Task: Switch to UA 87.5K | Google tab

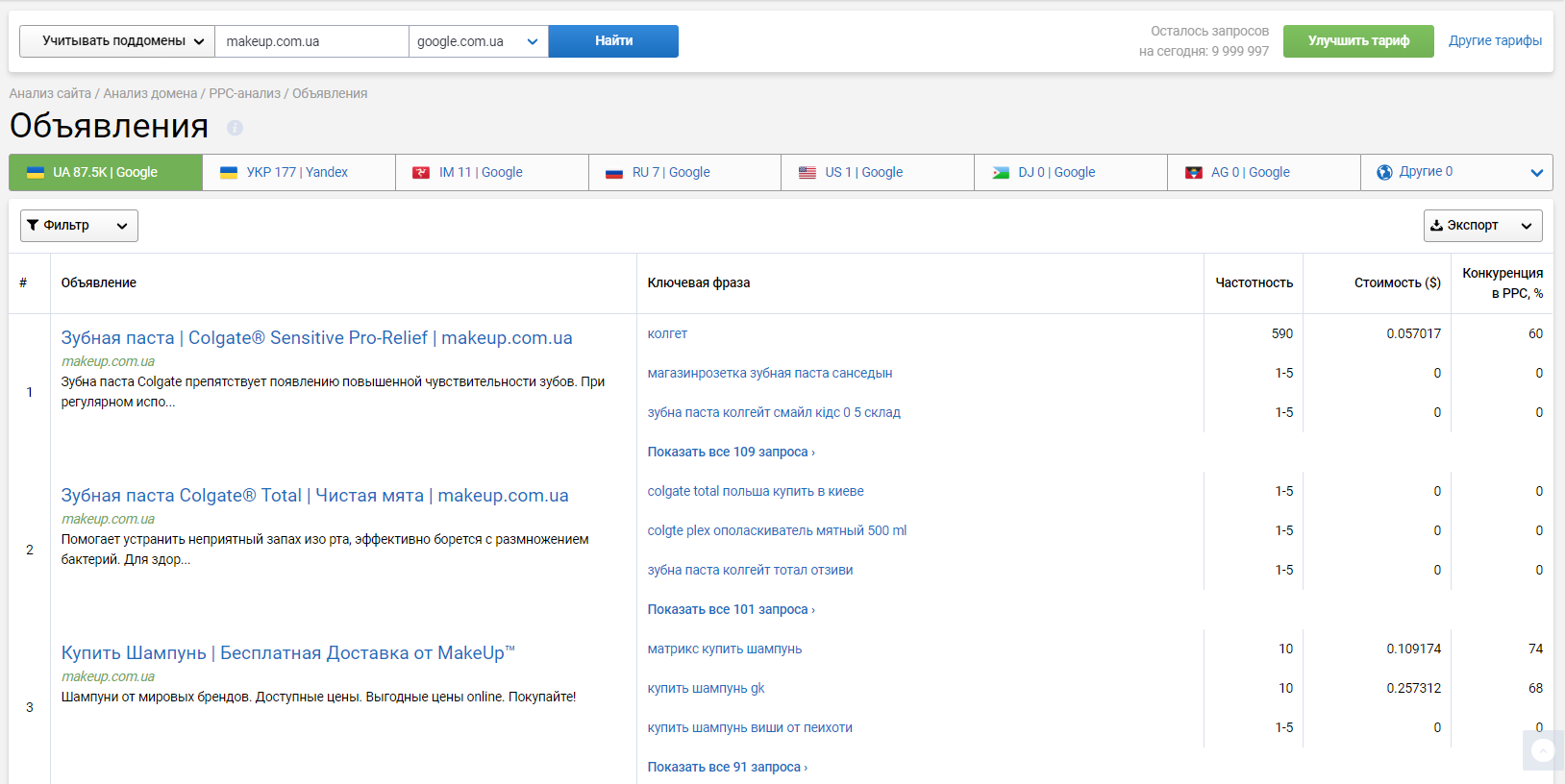Action: (106, 172)
